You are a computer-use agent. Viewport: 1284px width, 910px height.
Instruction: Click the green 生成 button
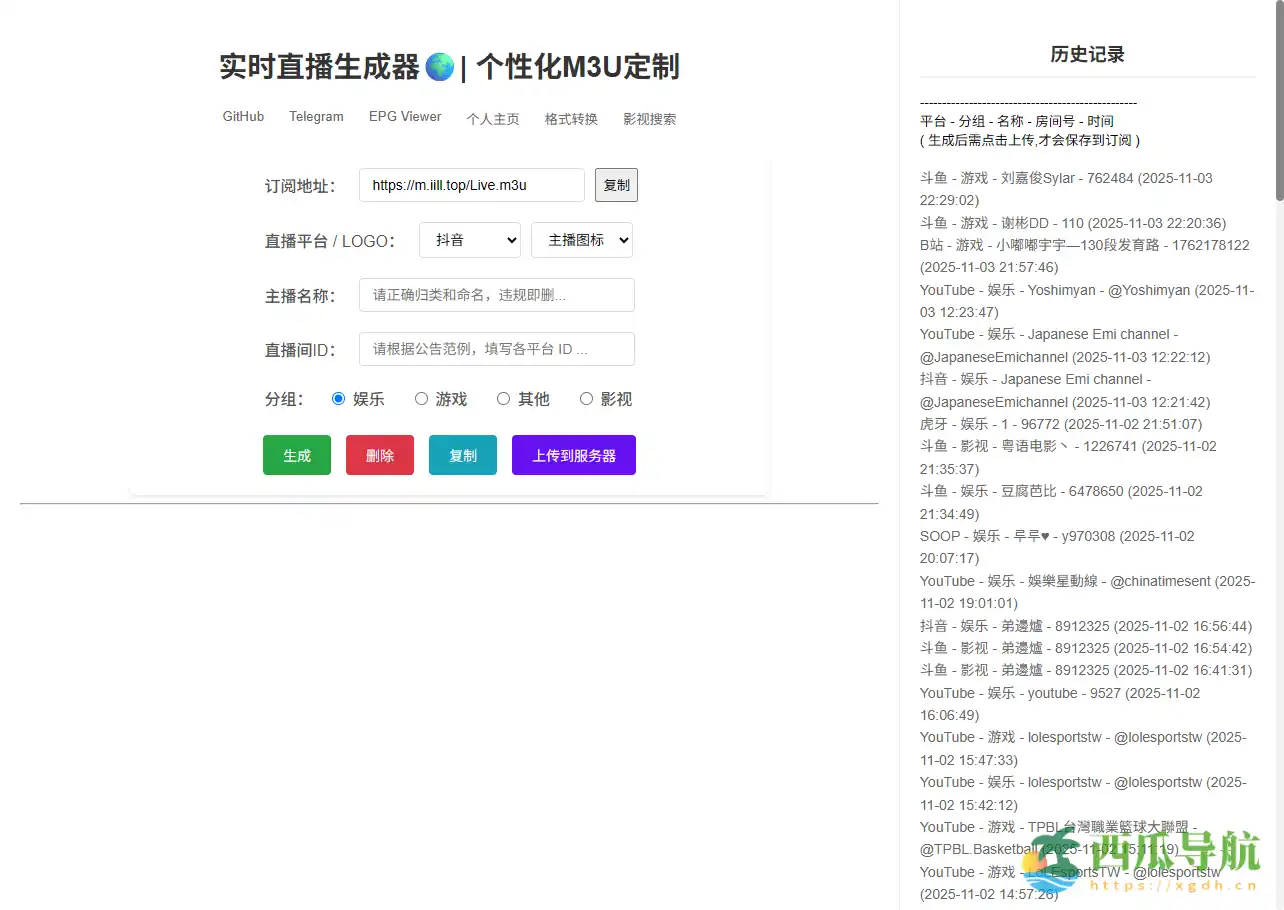tap(296, 455)
